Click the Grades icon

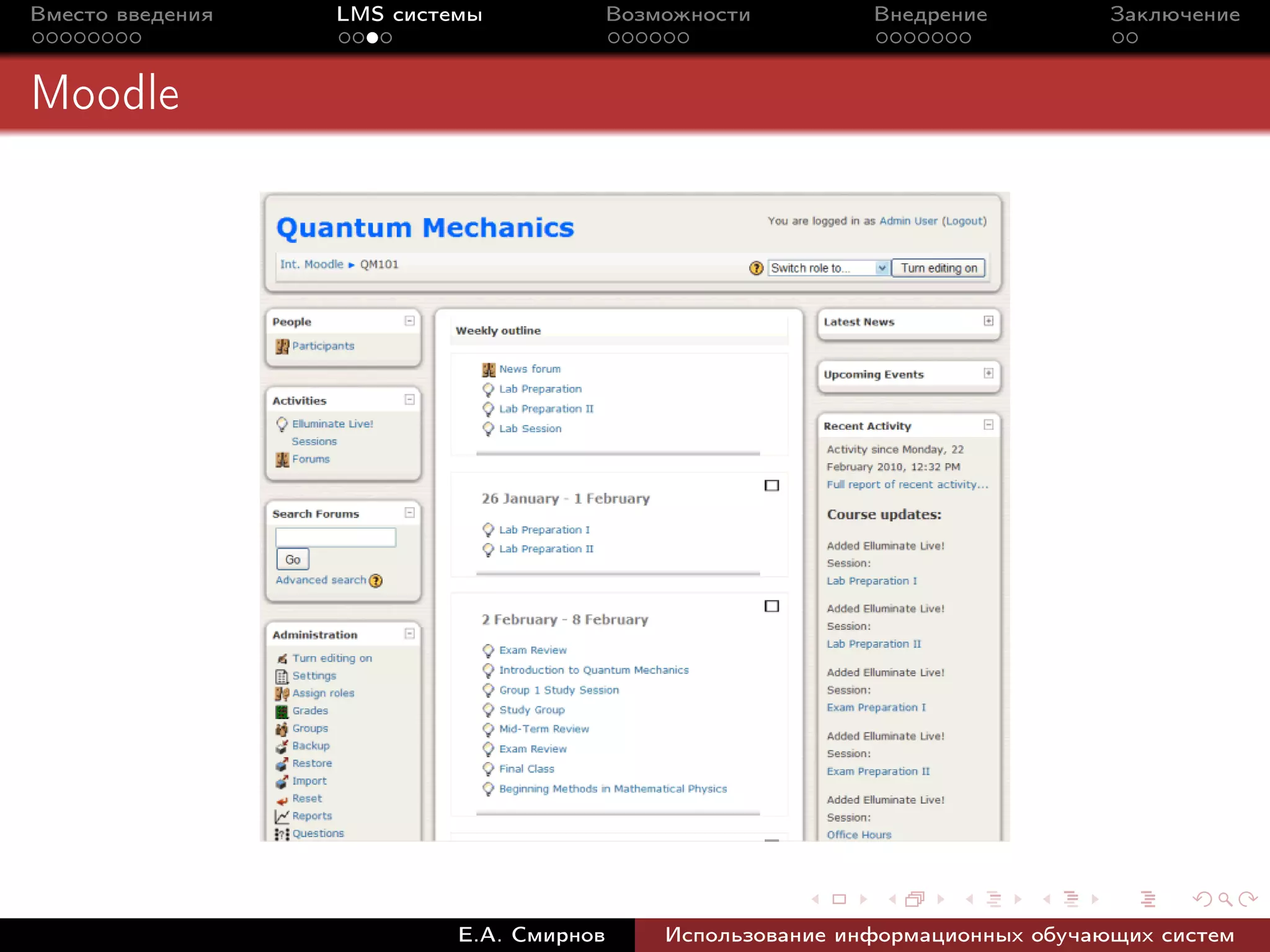(282, 712)
